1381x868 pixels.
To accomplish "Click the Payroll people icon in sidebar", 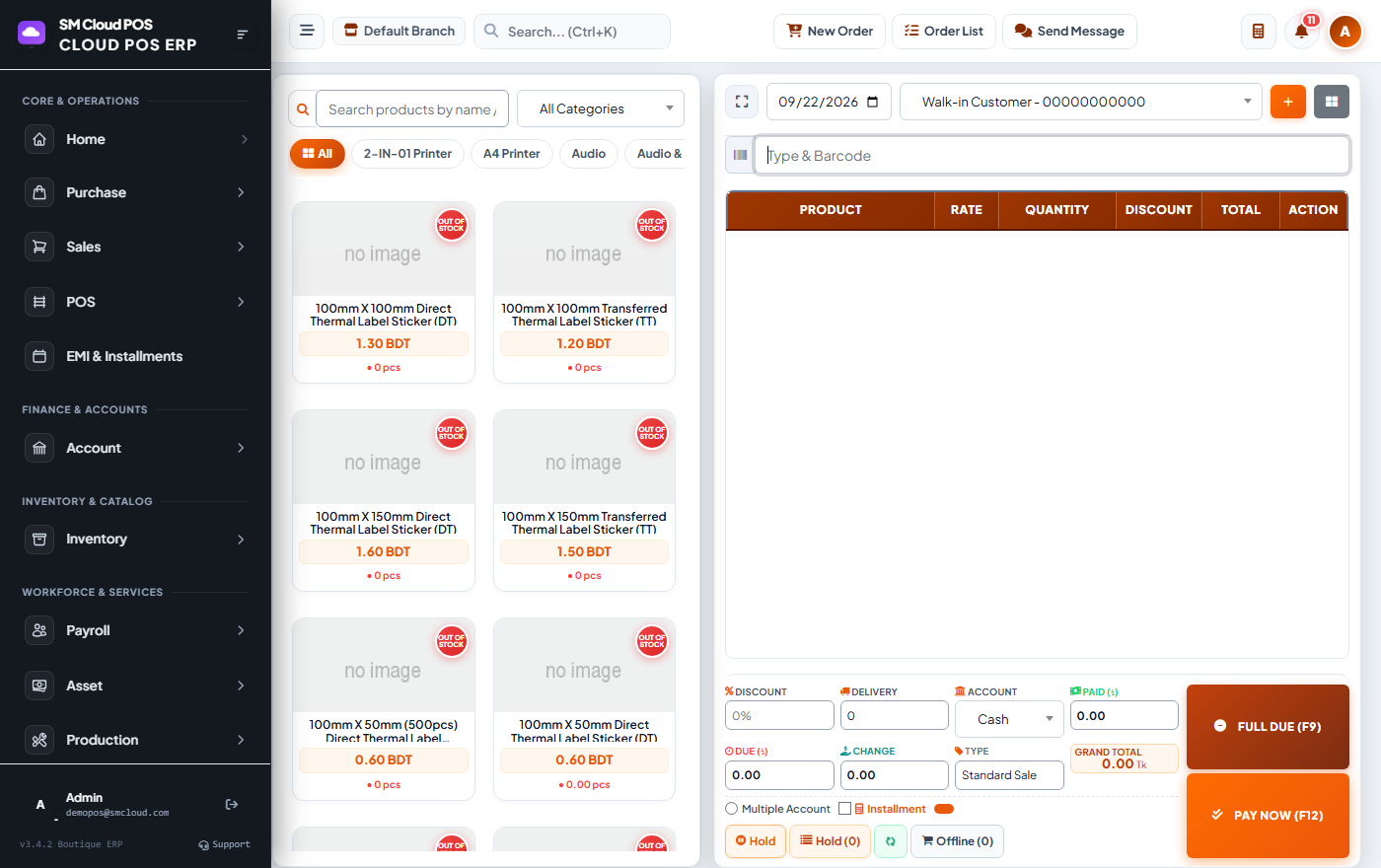I will pyautogui.click(x=39, y=630).
